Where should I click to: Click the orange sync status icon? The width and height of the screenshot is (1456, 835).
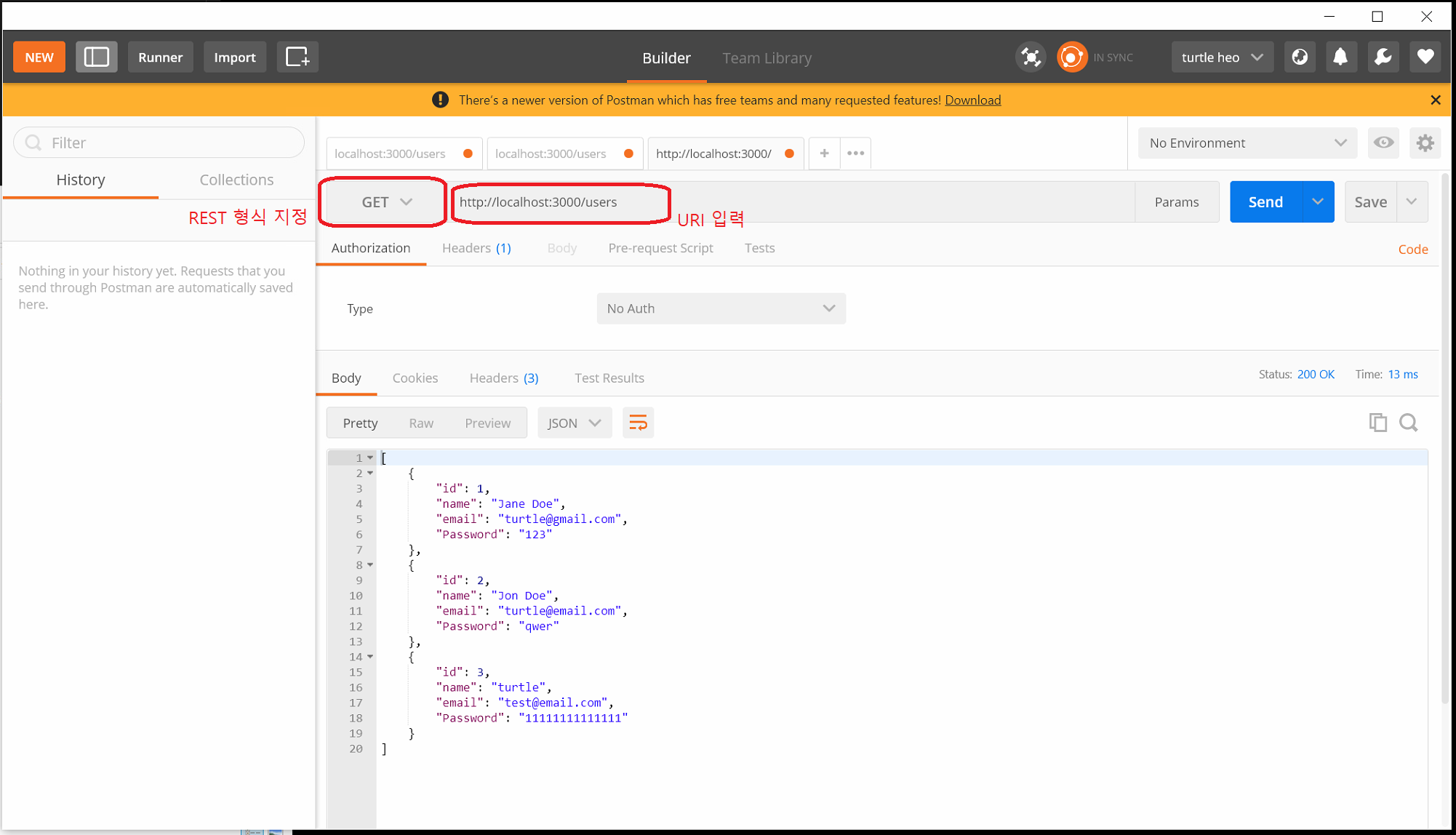(1071, 57)
